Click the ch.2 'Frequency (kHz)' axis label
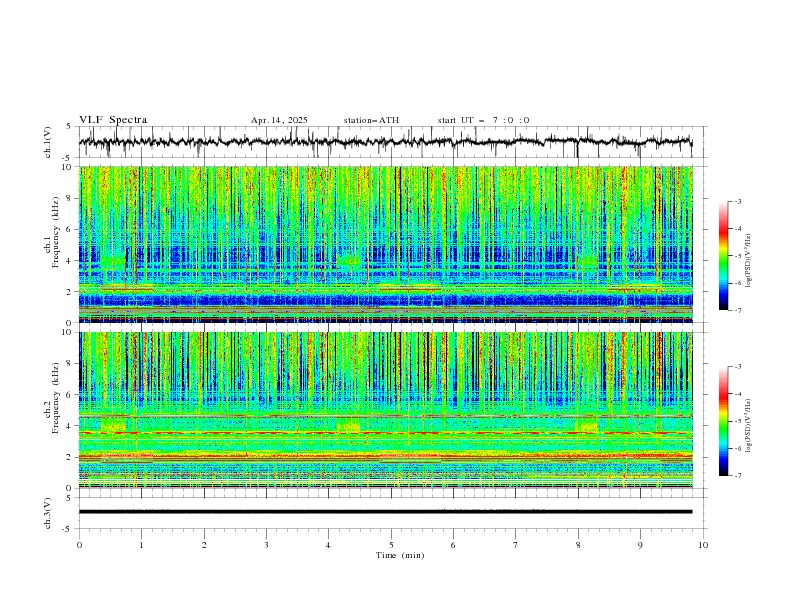Image resolution: width=792 pixels, height=612 pixels. click(x=56, y=398)
